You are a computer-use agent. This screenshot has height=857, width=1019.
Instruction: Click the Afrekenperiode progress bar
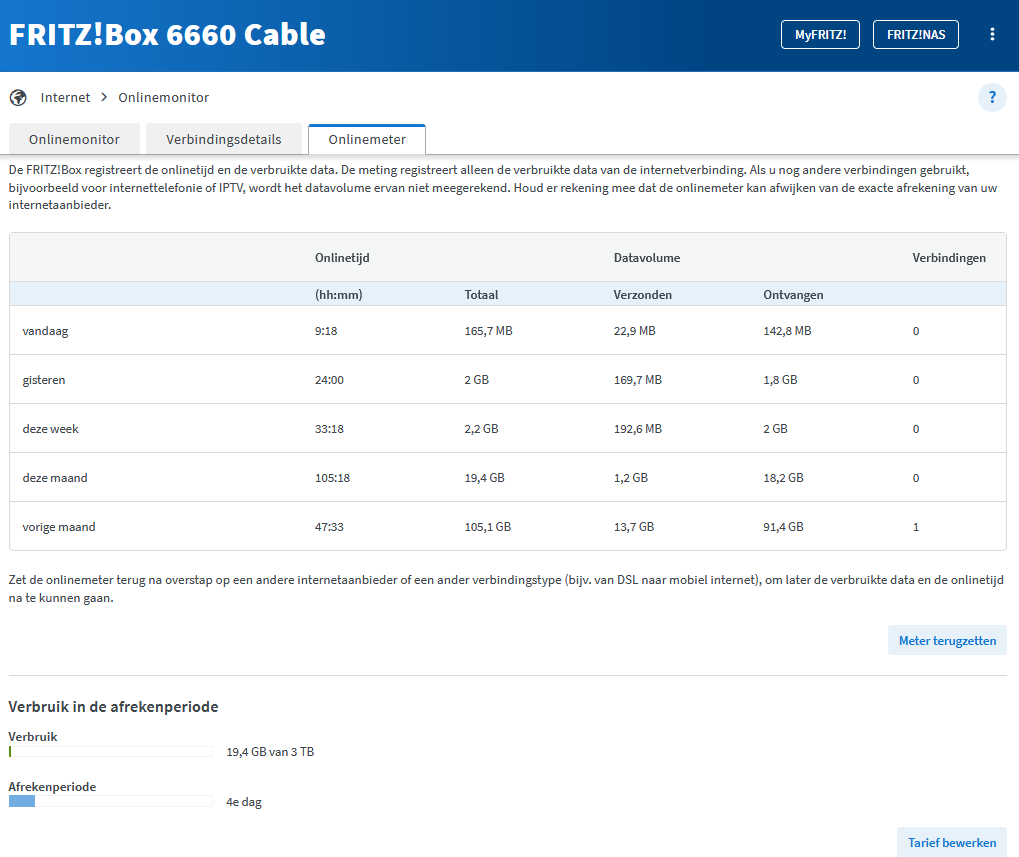coord(110,801)
